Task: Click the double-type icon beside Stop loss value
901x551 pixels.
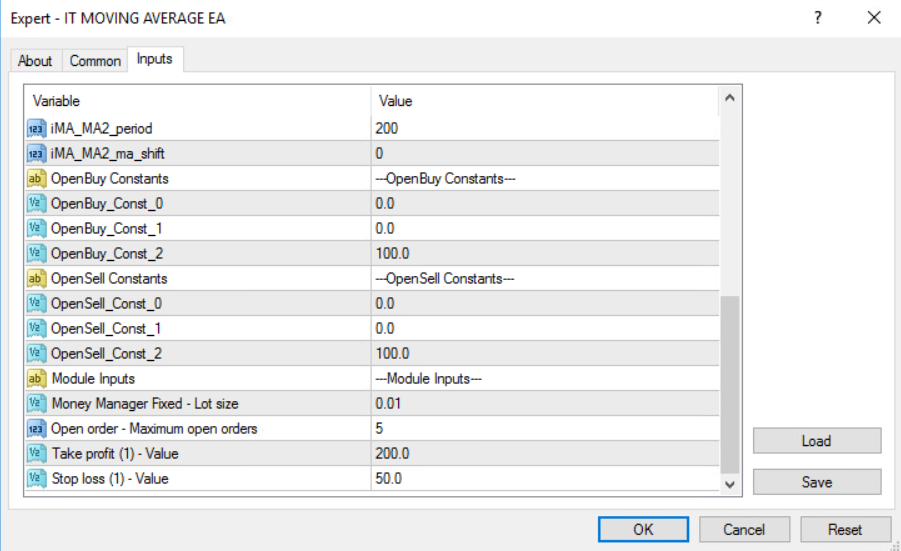Action: 36,478
